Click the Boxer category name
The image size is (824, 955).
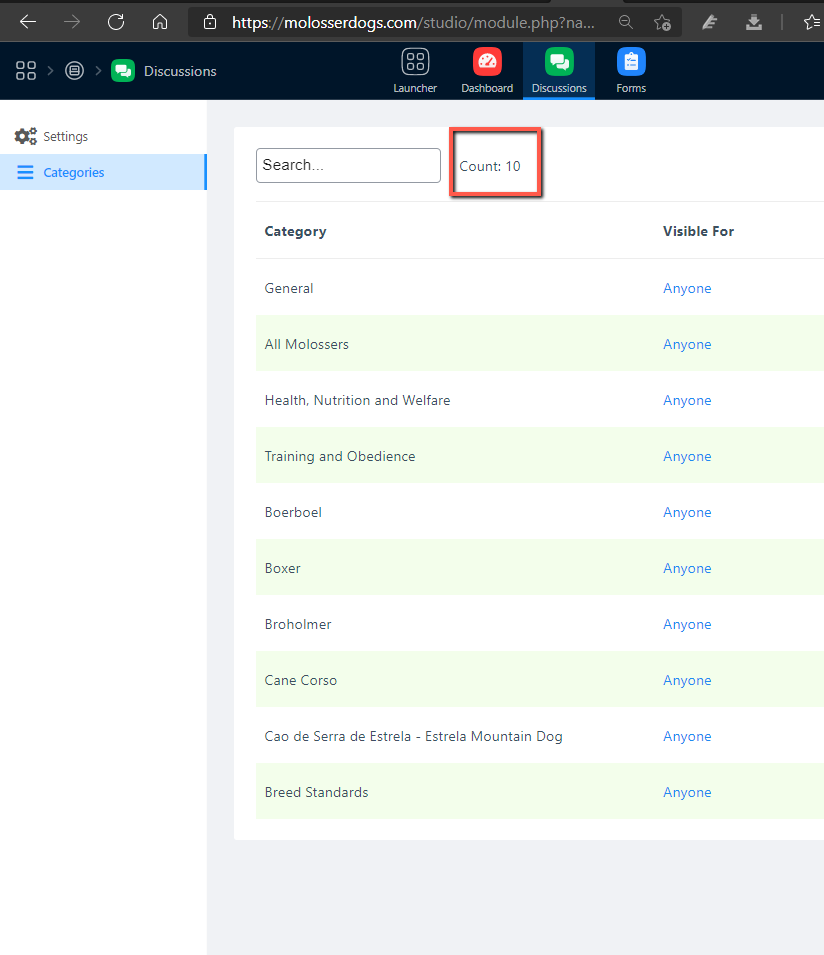(x=283, y=568)
